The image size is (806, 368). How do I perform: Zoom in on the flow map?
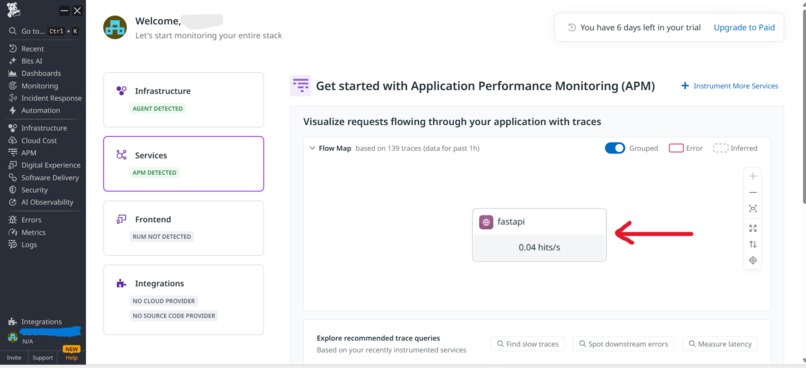pos(753,176)
